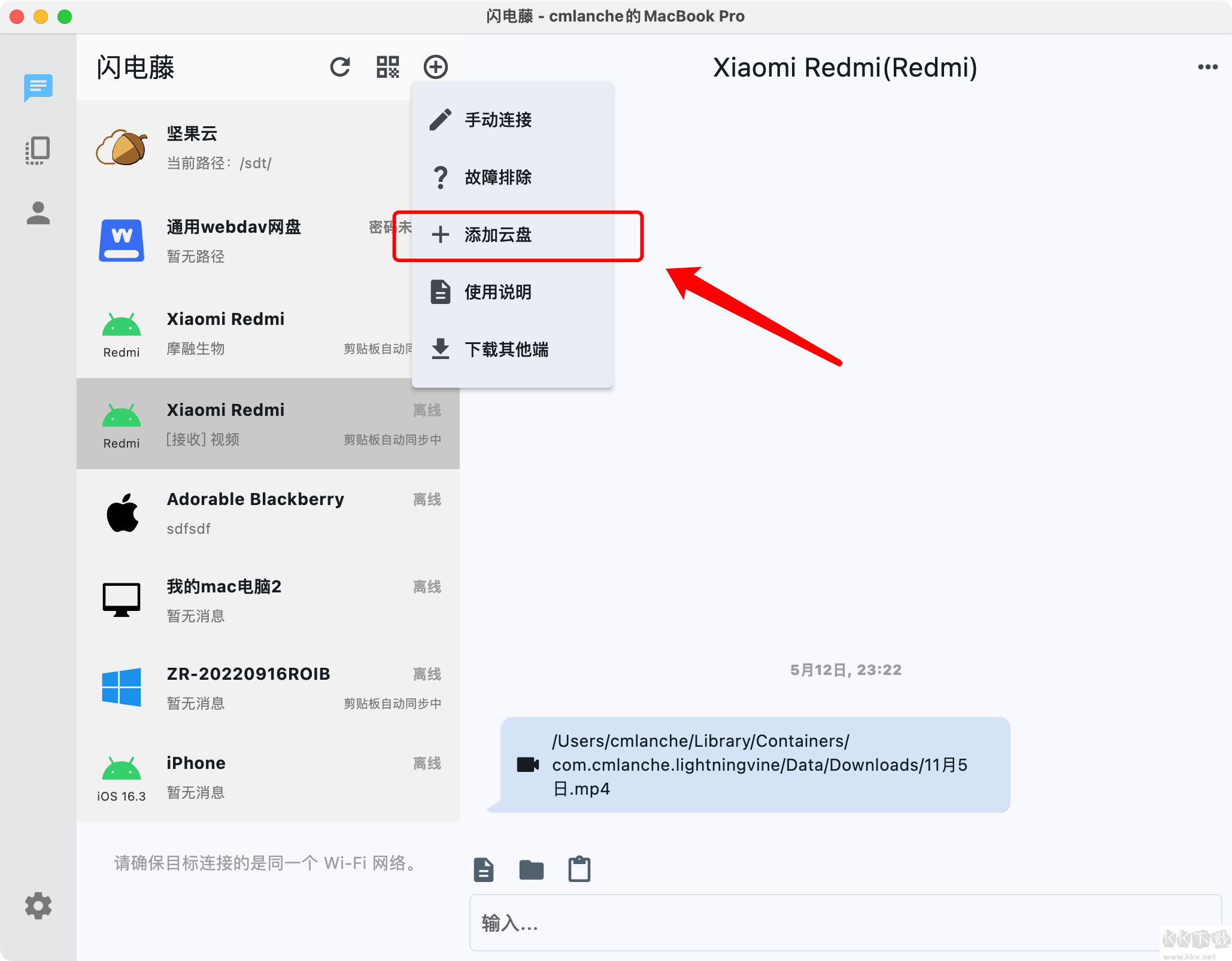Viewport: 1232px width, 961px height.
Task: Select the chat messages sidebar icon
Action: click(x=38, y=88)
